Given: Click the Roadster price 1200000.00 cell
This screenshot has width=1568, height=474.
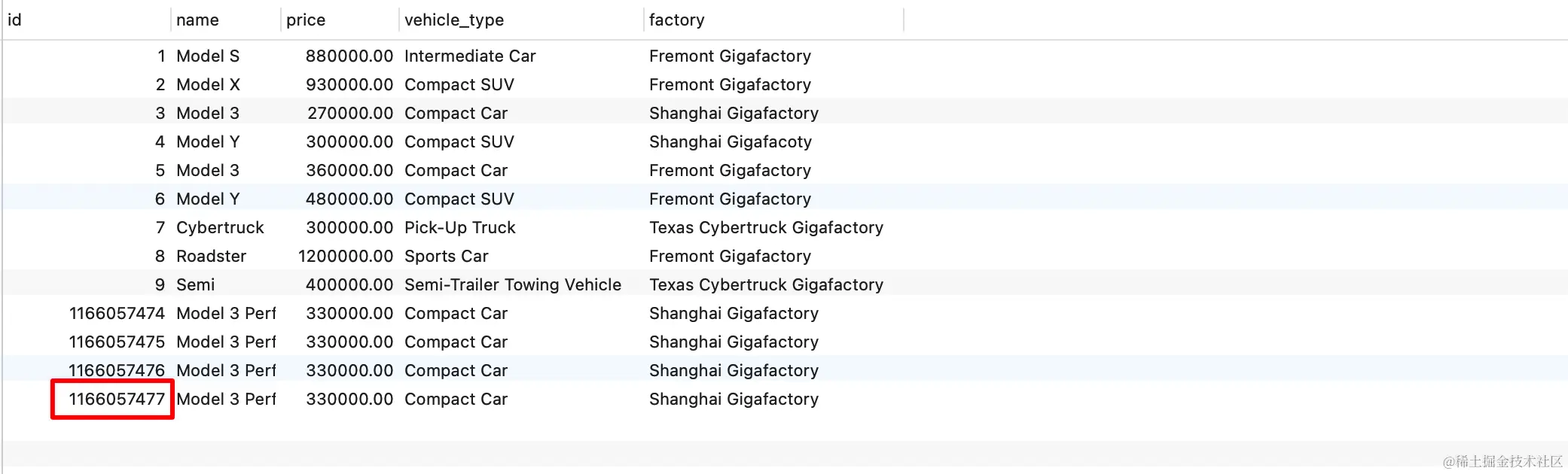Looking at the screenshot, I should pos(346,256).
